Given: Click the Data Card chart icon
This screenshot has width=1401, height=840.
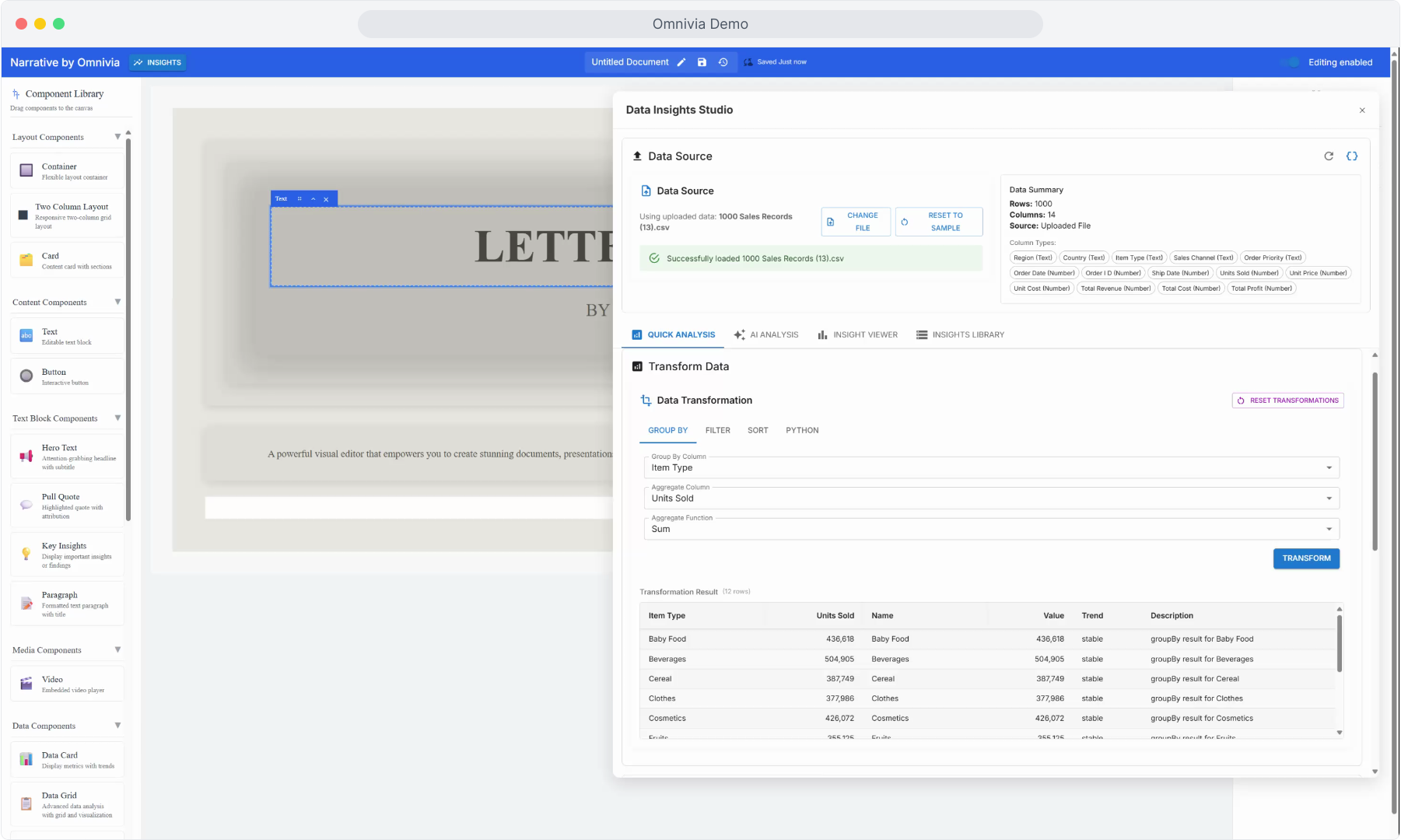Looking at the screenshot, I should [x=26, y=759].
